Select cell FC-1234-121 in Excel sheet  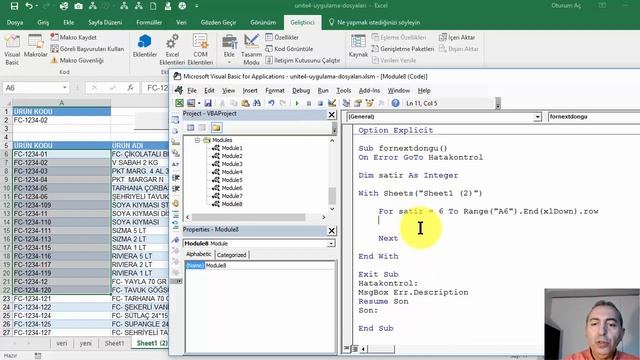(61, 299)
